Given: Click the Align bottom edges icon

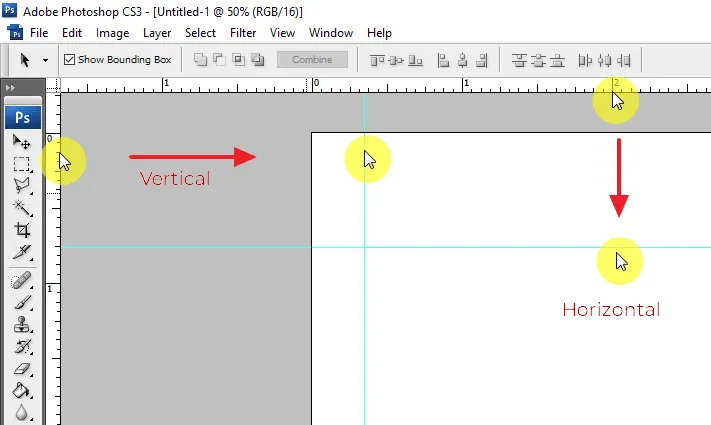Looking at the screenshot, I should point(415,60).
